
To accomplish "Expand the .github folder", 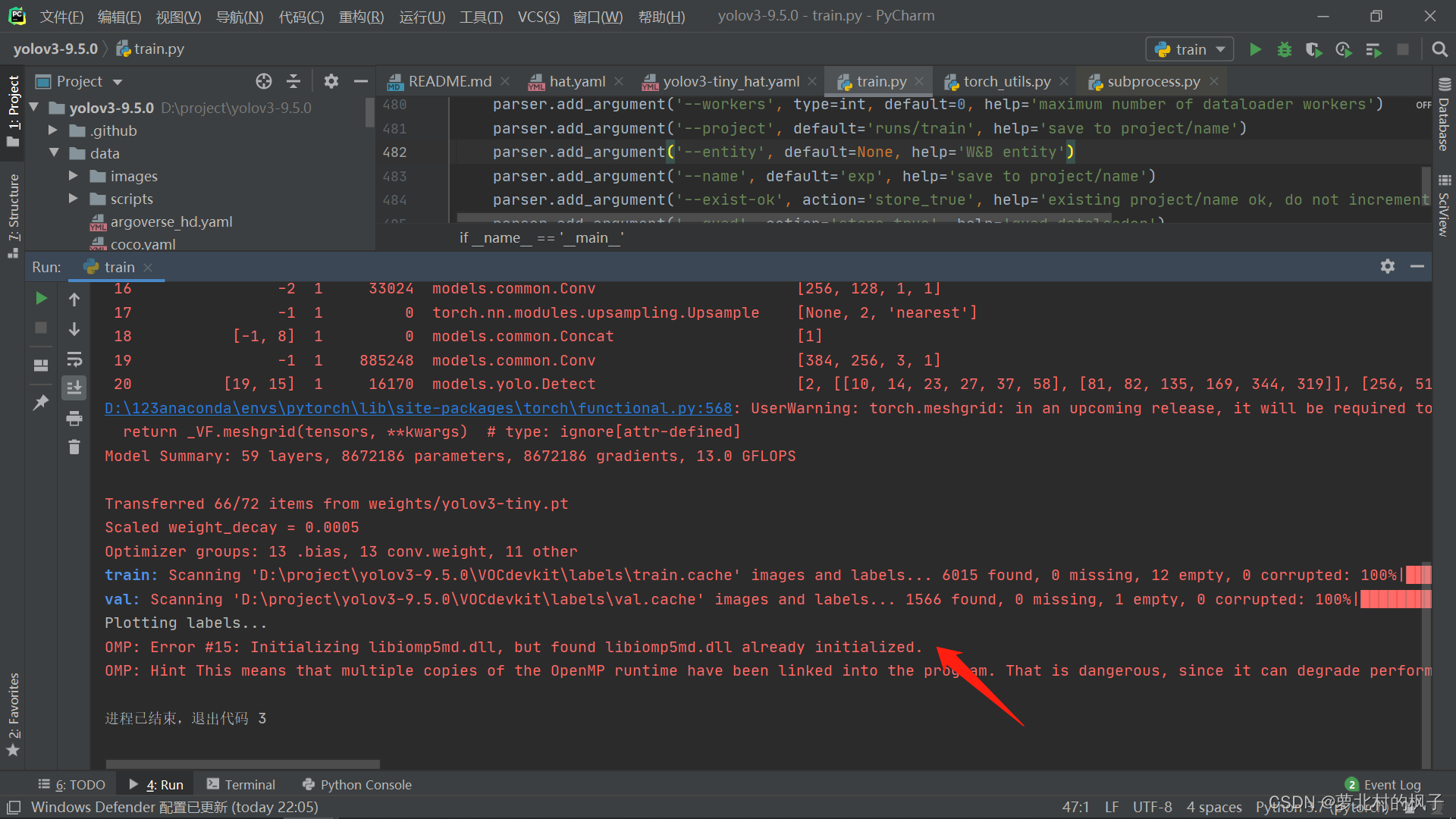I will tap(53, 130).
